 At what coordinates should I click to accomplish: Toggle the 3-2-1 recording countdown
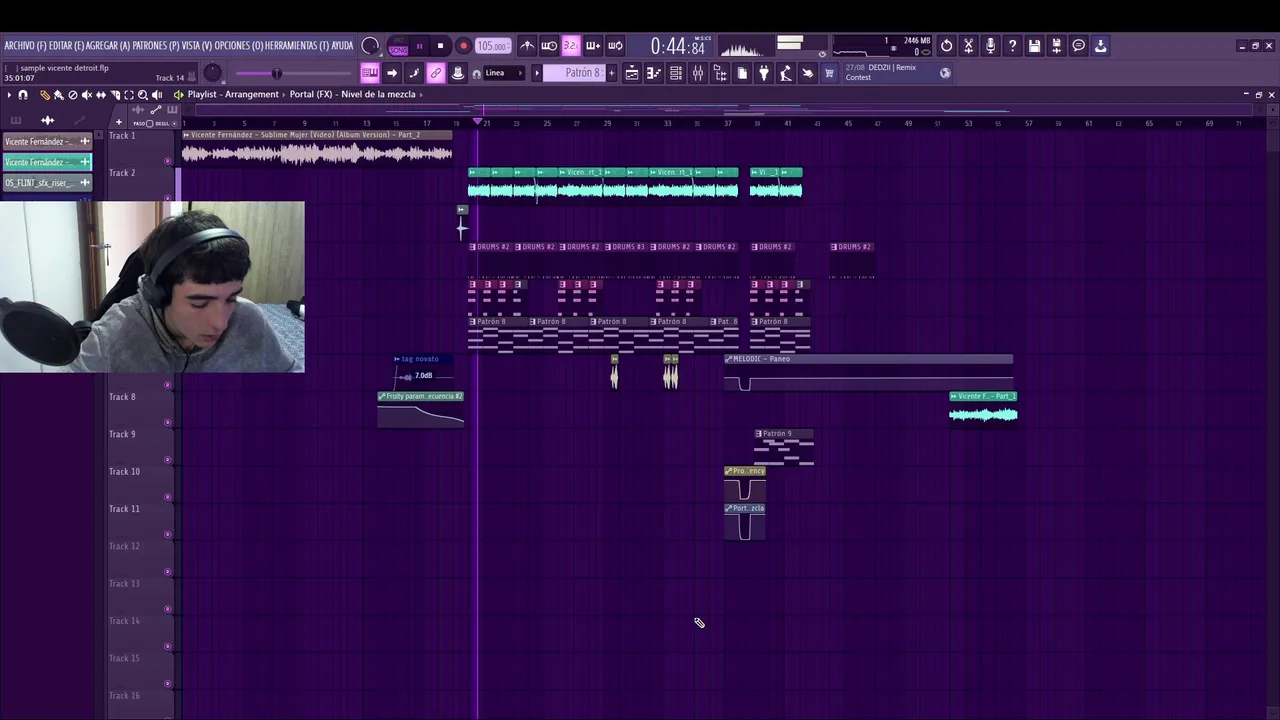(x=571, y=45)
